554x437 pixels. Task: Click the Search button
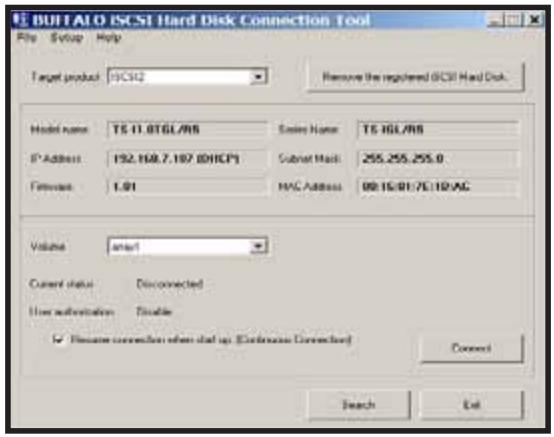359,404
